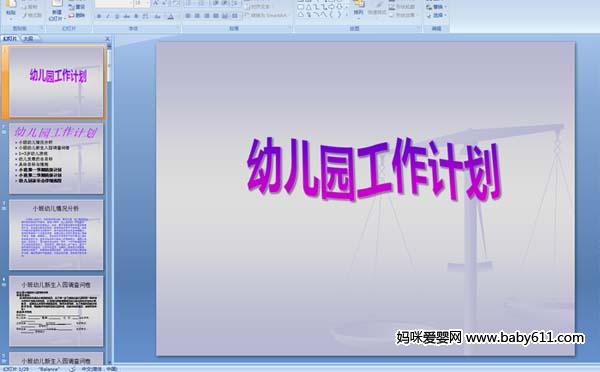Toggle Center text alignment
Viewport: 600px width, 372px height.
click(x=197, y=16)
